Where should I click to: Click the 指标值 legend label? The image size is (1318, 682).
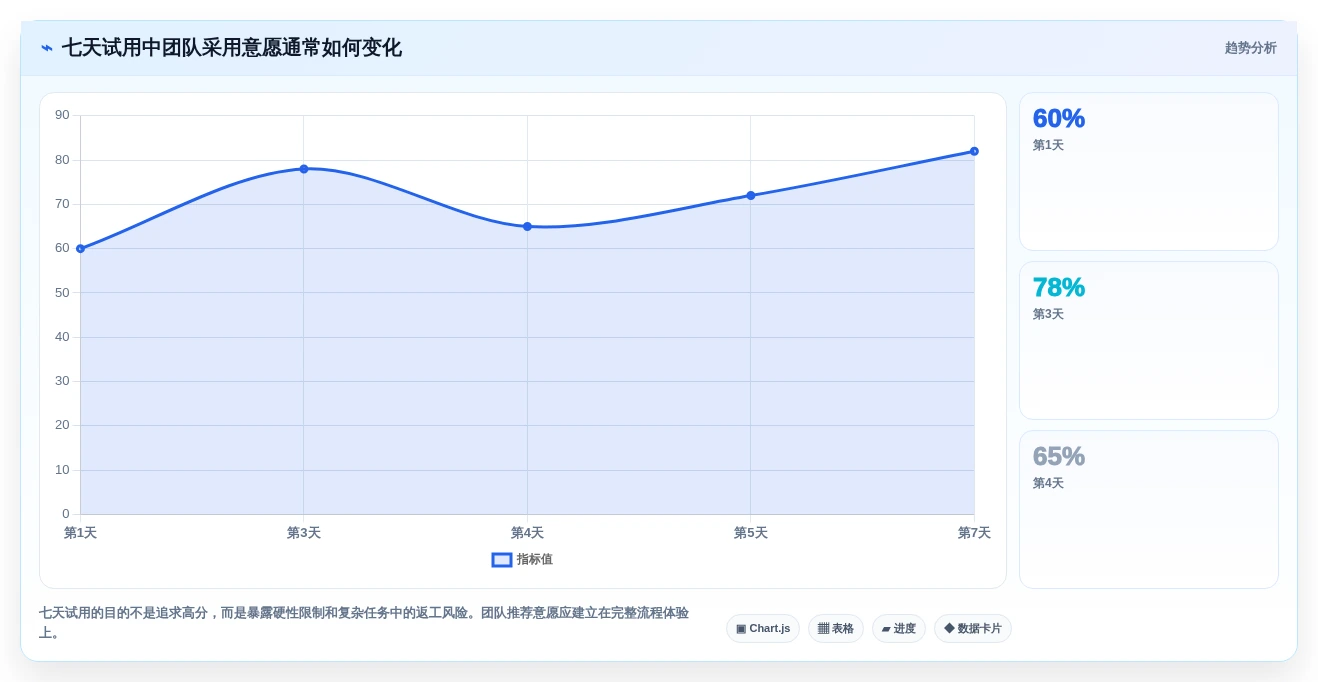pos(535,560)
